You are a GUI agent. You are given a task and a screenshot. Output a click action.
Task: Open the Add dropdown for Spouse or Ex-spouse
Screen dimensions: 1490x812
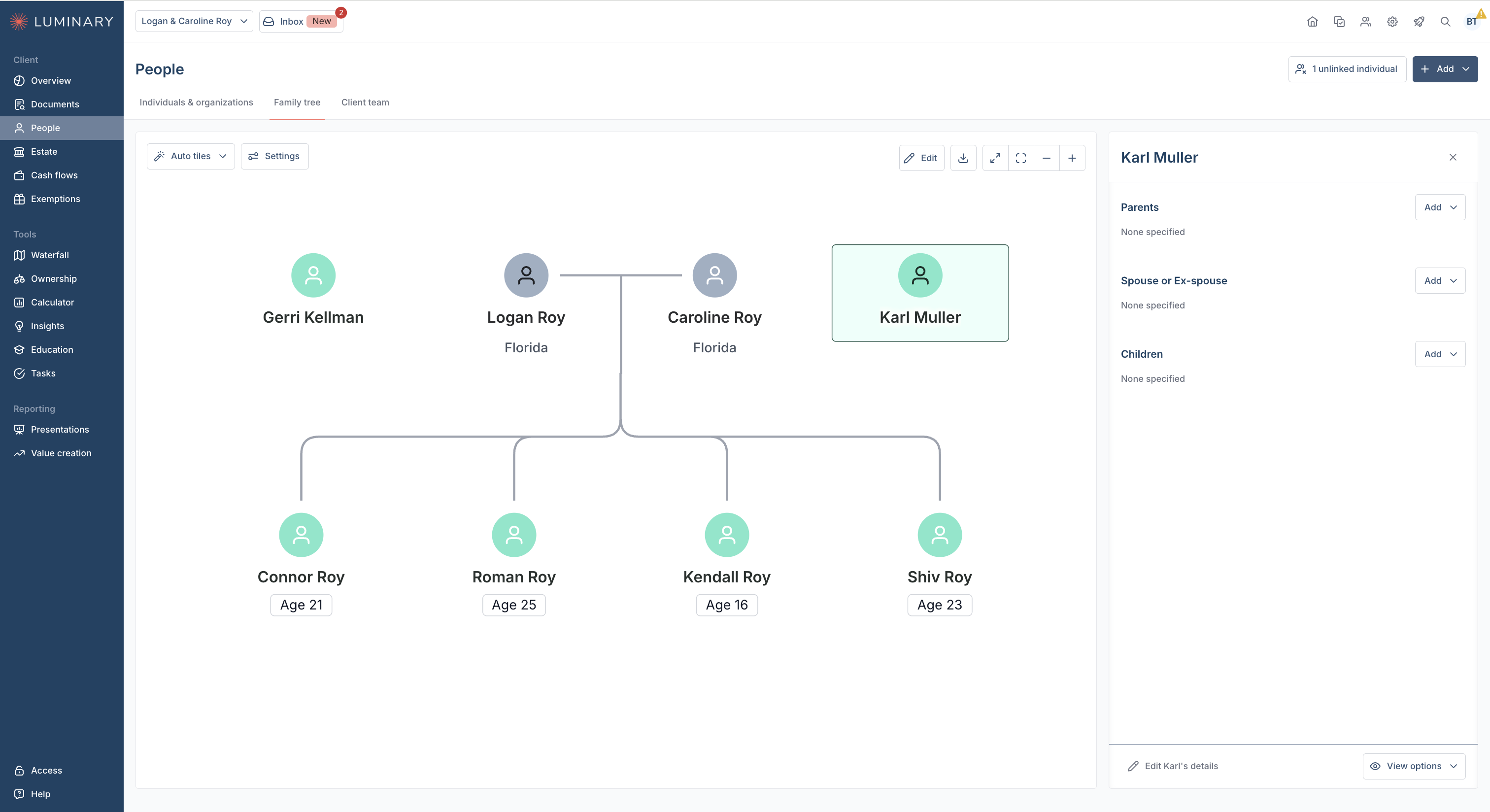tap(1440, 280)
